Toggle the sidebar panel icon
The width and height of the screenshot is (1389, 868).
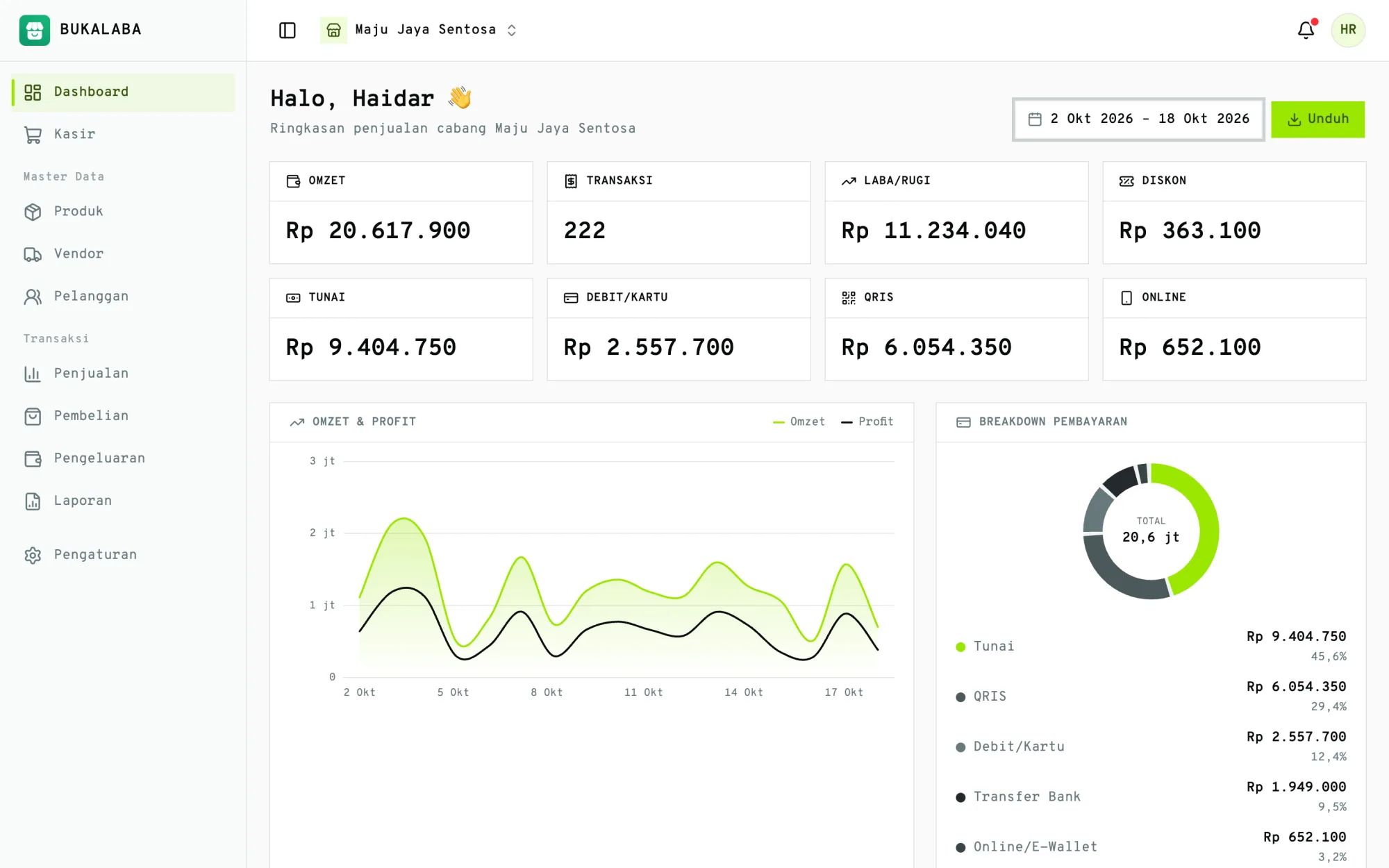coord(287,30)
